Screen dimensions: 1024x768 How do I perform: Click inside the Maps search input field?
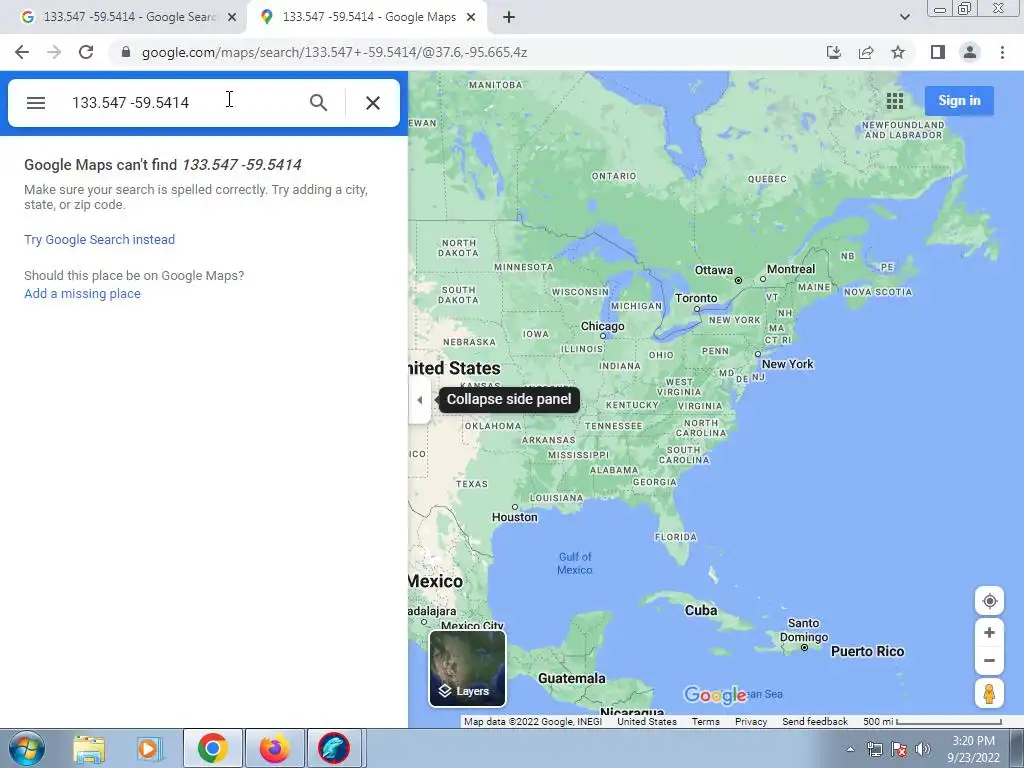183,103
